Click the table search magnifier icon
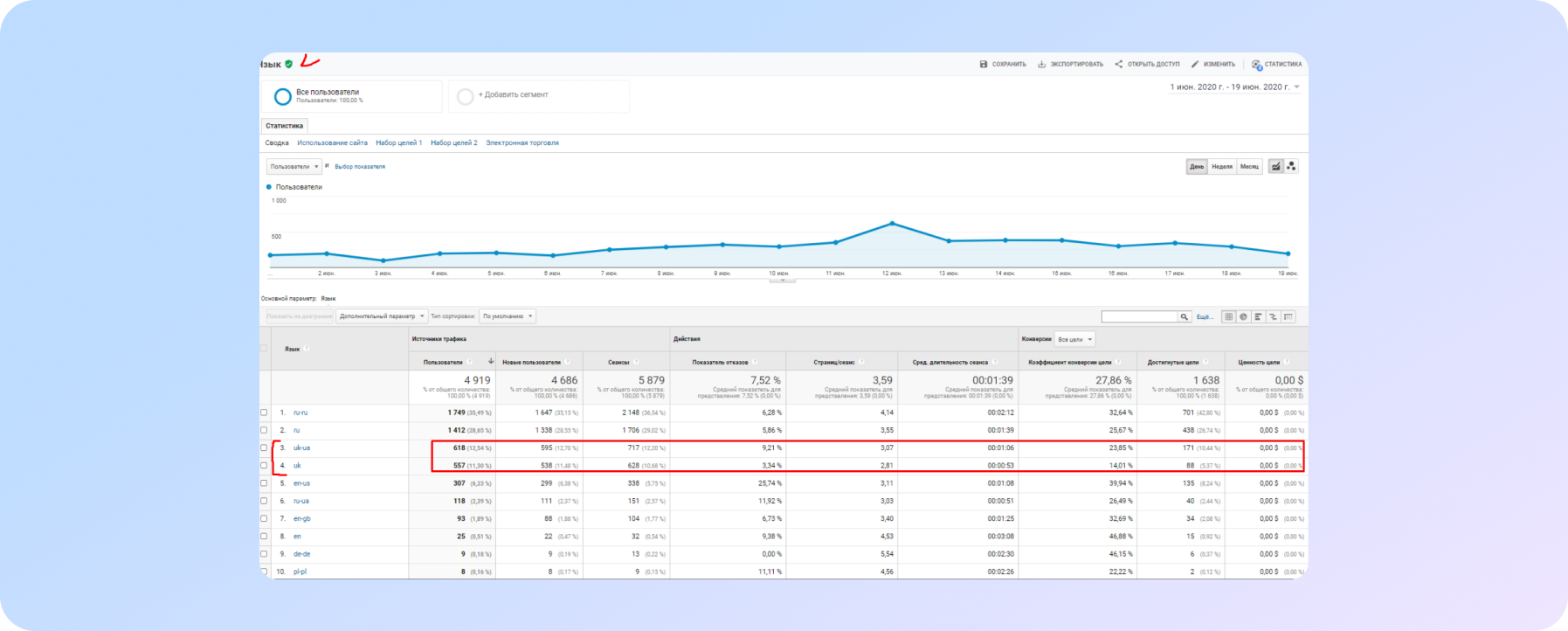Viewport: 1568px width, 631px height. (1185, 317)
